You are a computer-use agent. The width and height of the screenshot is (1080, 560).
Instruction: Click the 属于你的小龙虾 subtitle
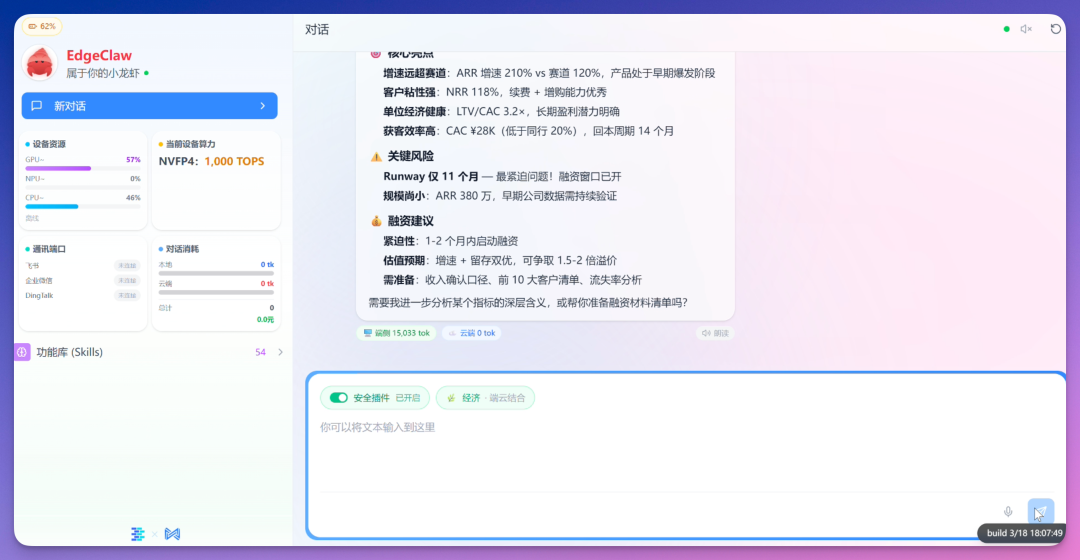(103, 73)
